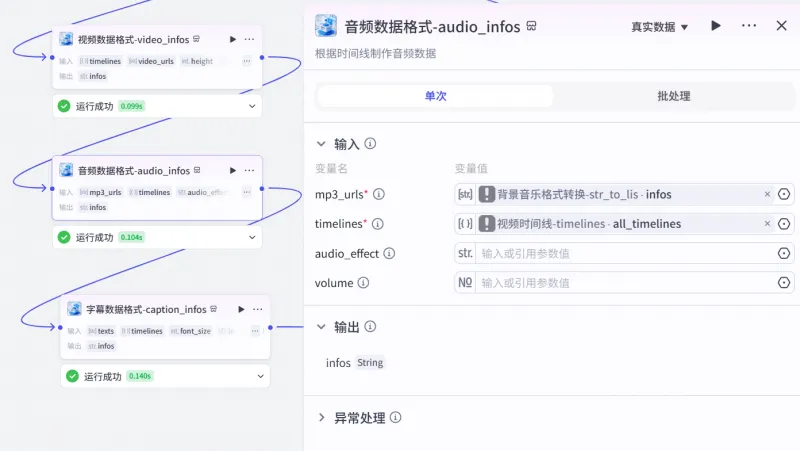Screen dimensions: 800x451
Task: Remove the mp3_urls referenced value
Action: point(767,194)
